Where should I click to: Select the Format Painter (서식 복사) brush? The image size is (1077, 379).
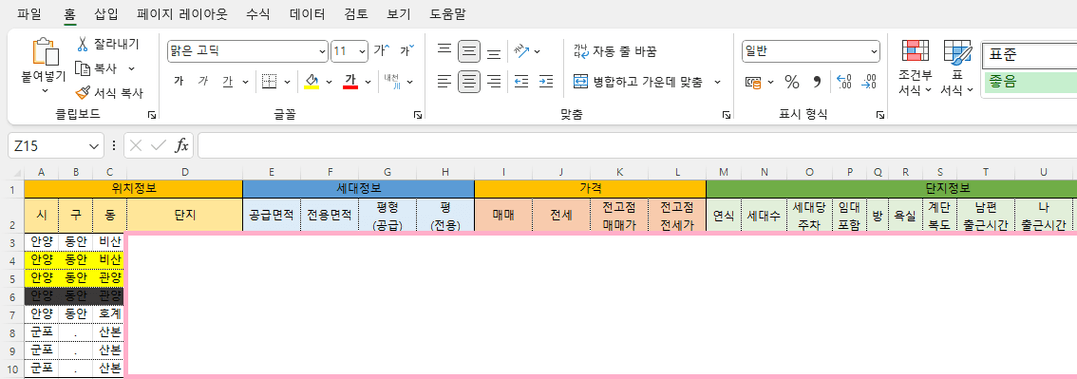(x=82, y=92)
